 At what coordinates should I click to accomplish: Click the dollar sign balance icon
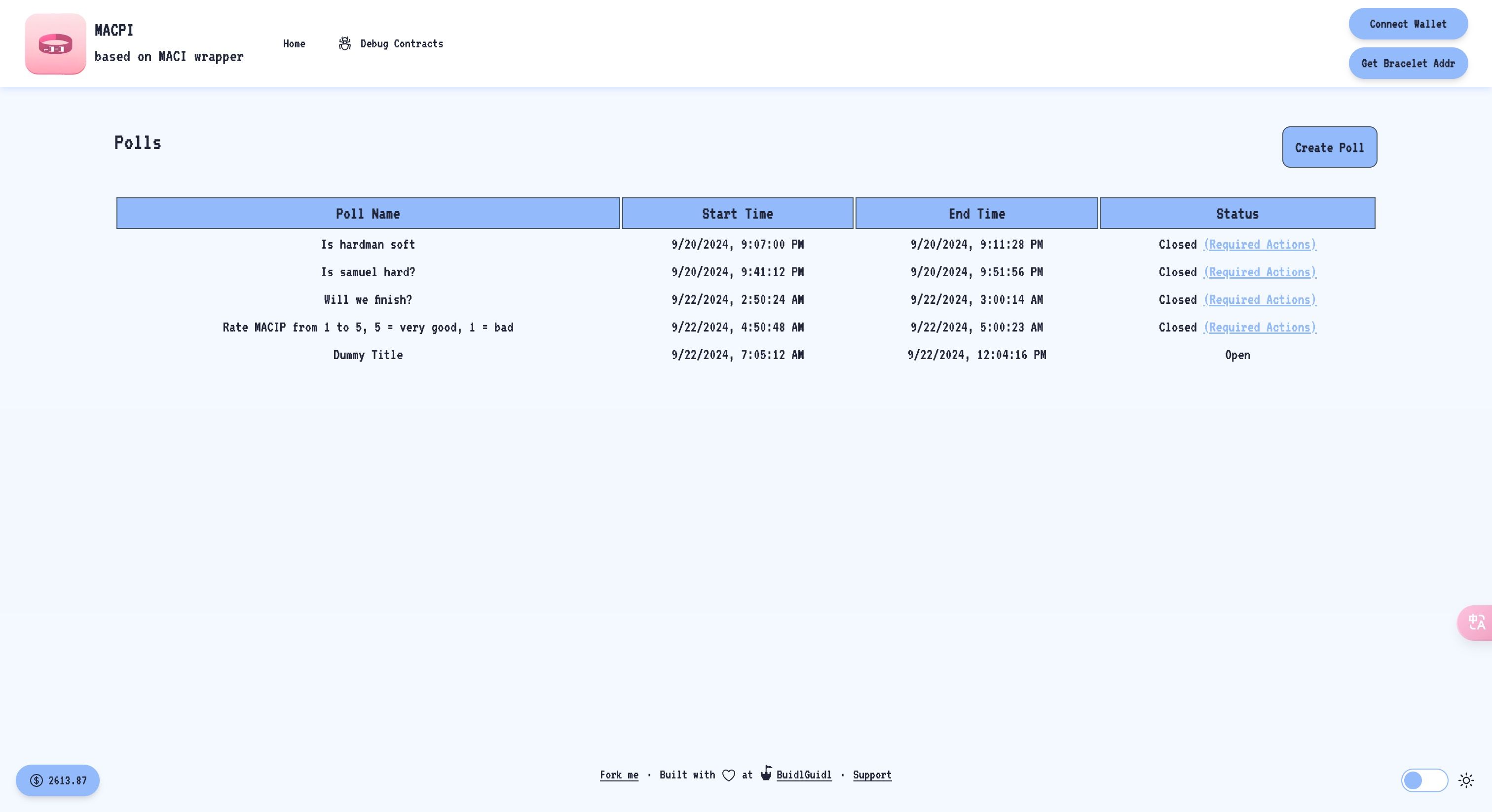coord(36,780)
